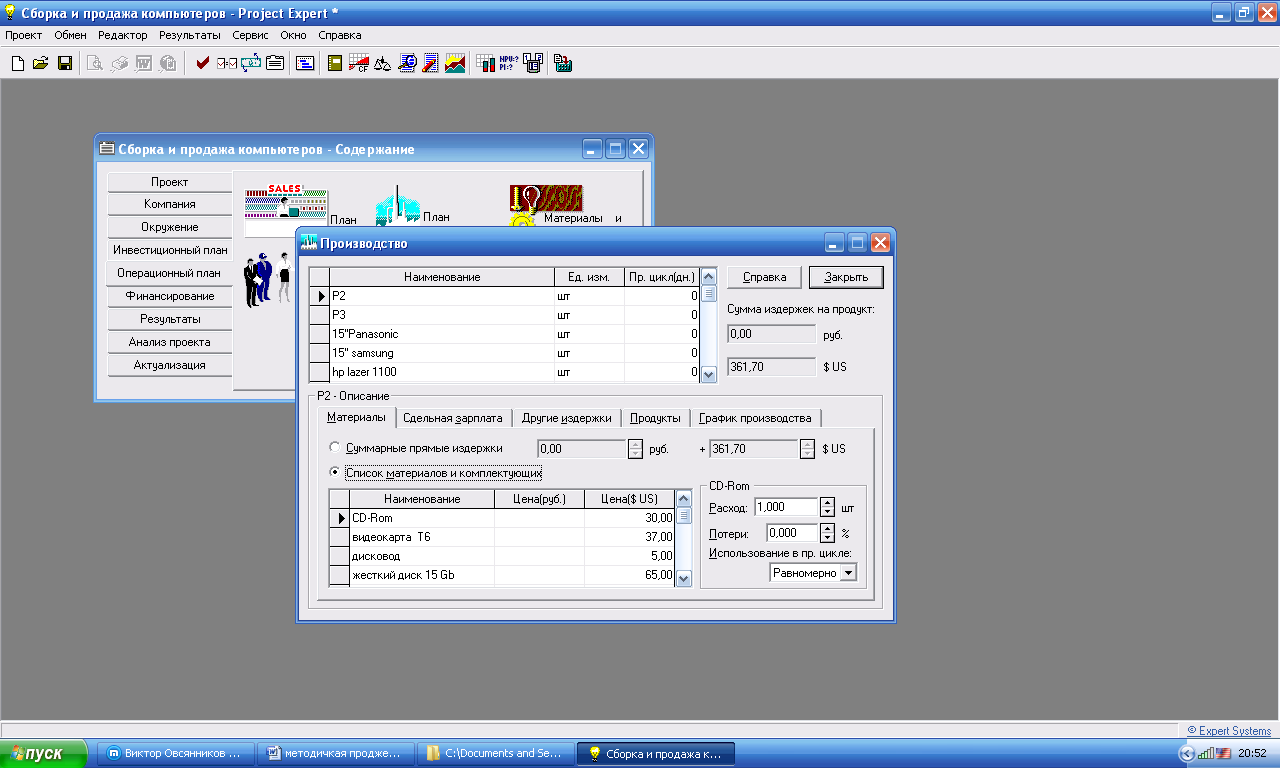1280x768 pixels.
Task: Save project using floppy disk icon
Action: [64, 63]
